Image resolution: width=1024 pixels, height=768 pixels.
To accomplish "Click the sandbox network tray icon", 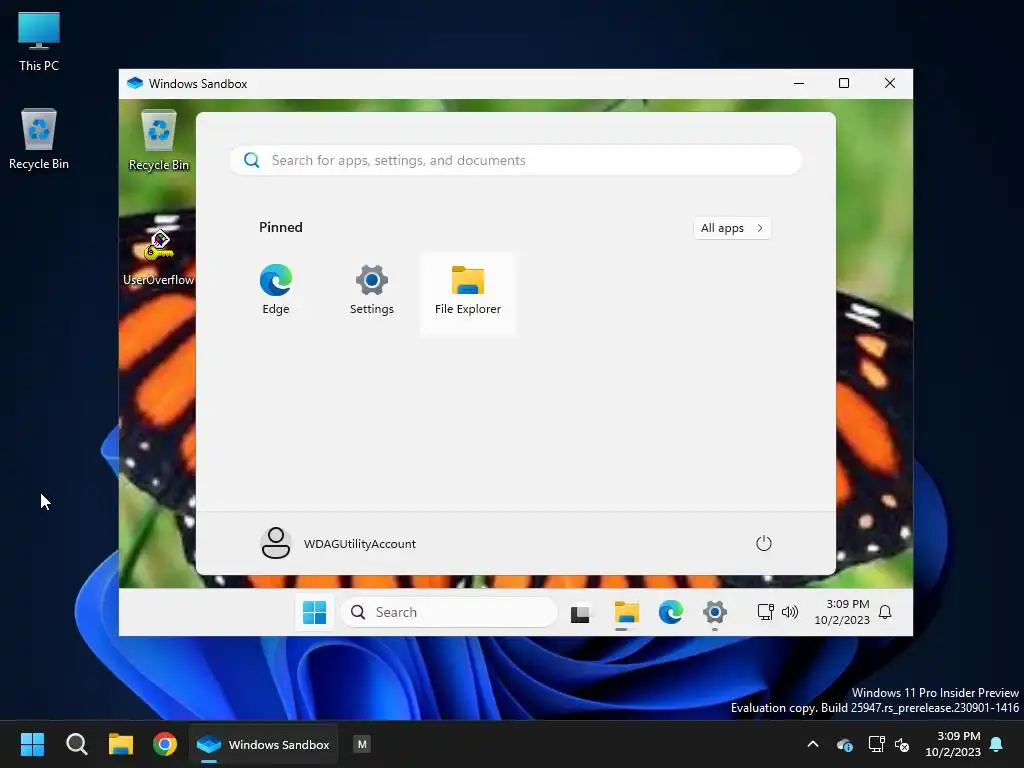I will pyautogui.click(x=765, y=612).
